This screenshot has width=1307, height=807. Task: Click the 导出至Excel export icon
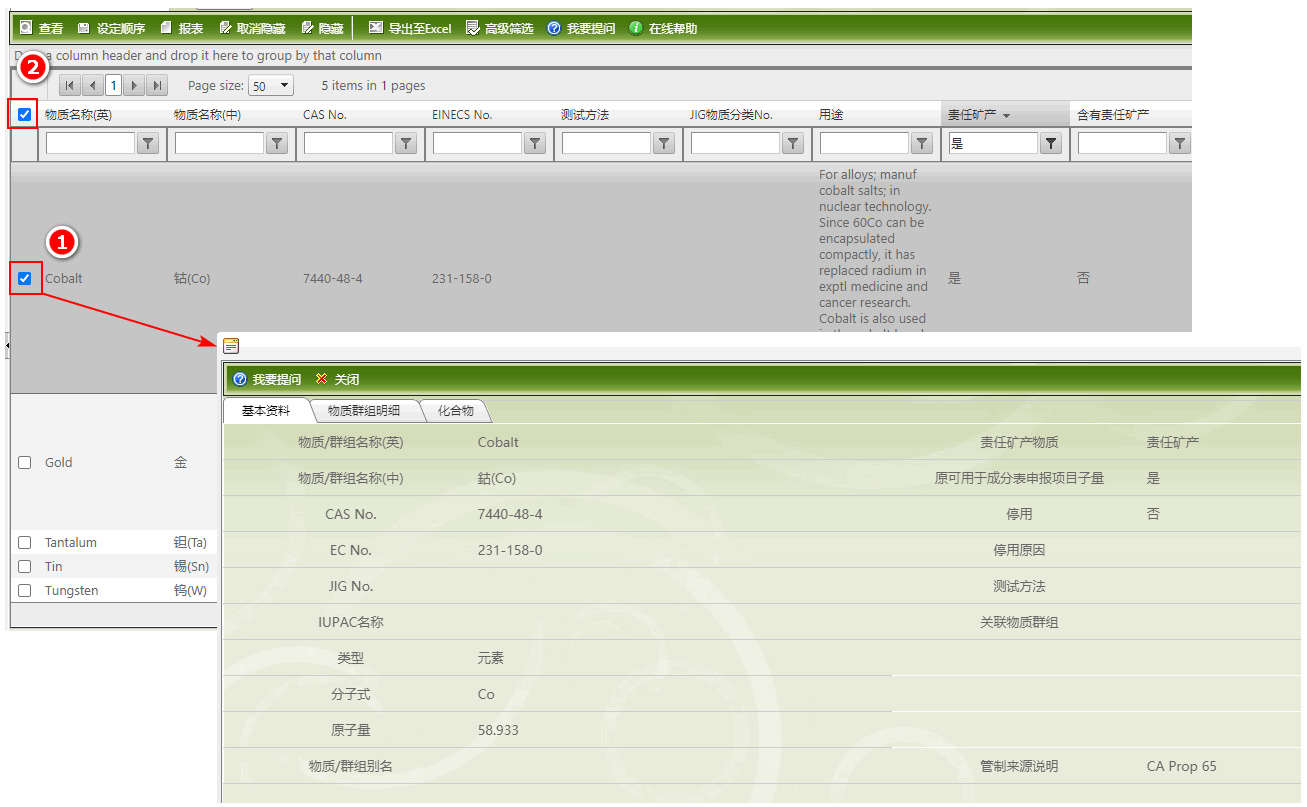coord(376,28)
